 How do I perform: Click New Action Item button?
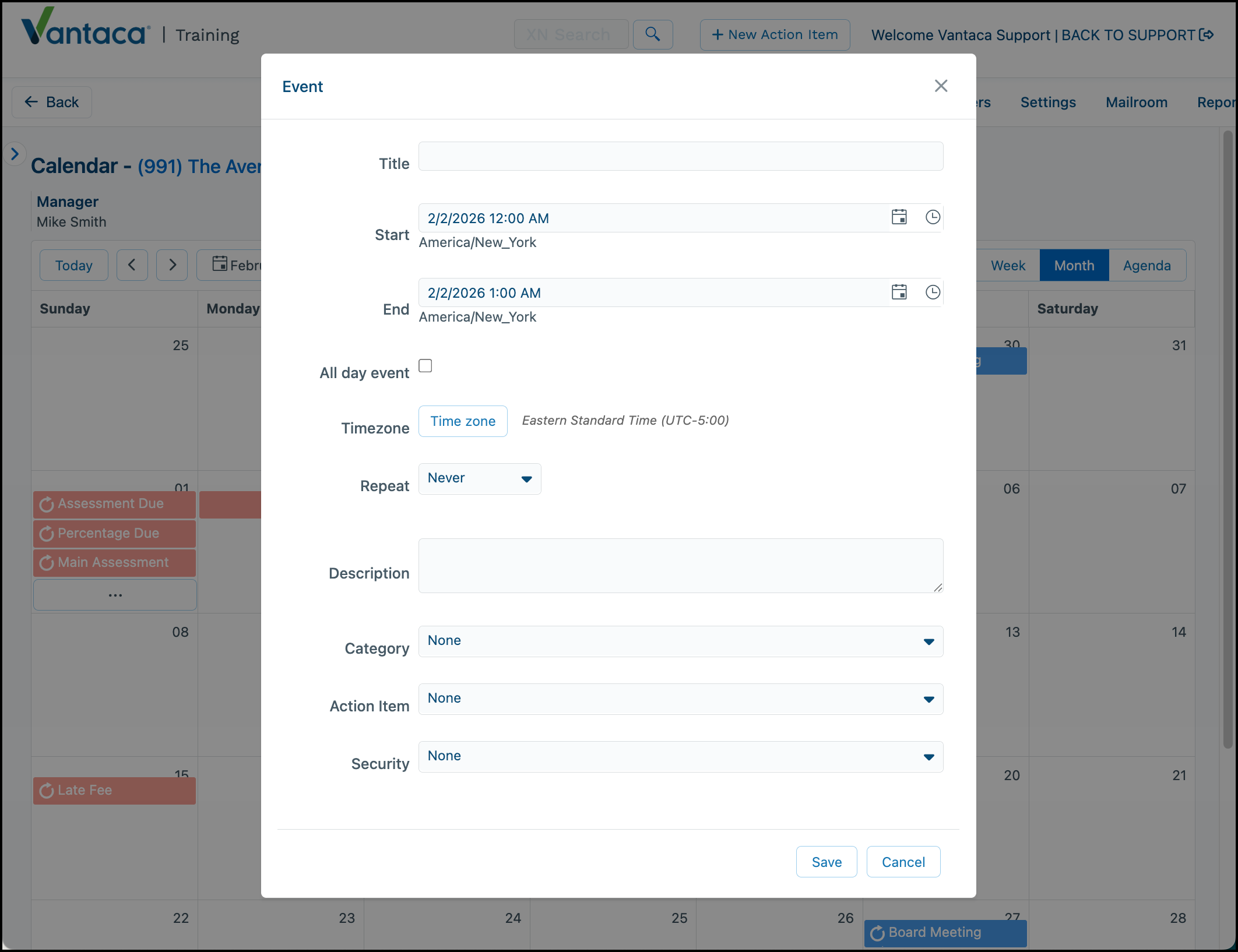775,34
